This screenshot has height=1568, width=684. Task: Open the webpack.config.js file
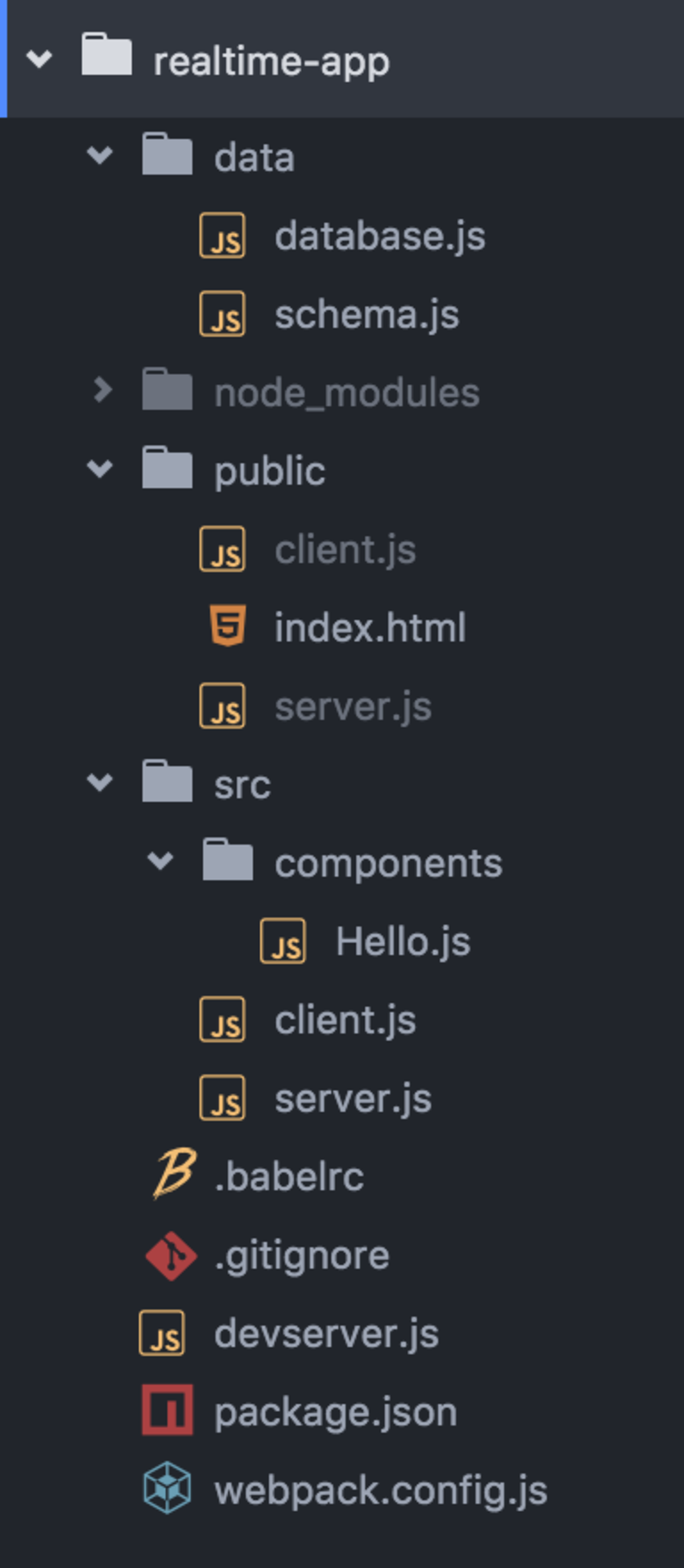point(380,1490)
